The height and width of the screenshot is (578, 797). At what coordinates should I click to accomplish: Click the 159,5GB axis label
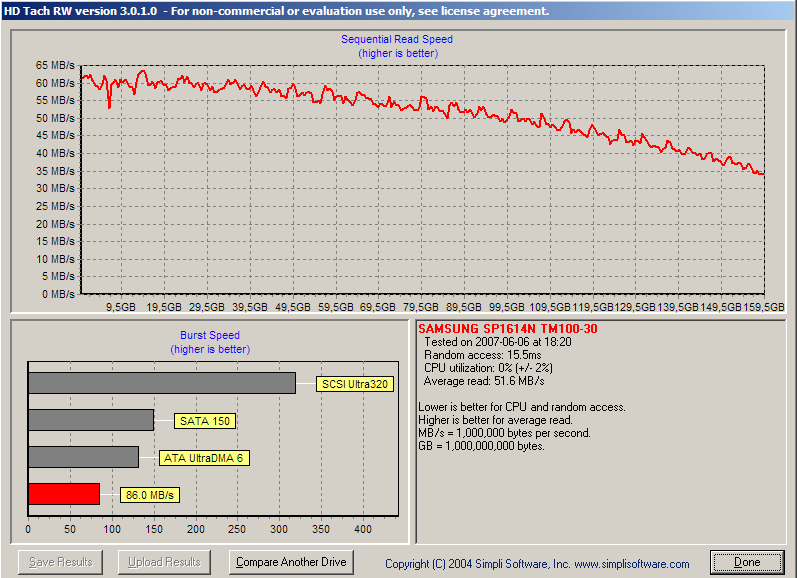click(763, 307)
